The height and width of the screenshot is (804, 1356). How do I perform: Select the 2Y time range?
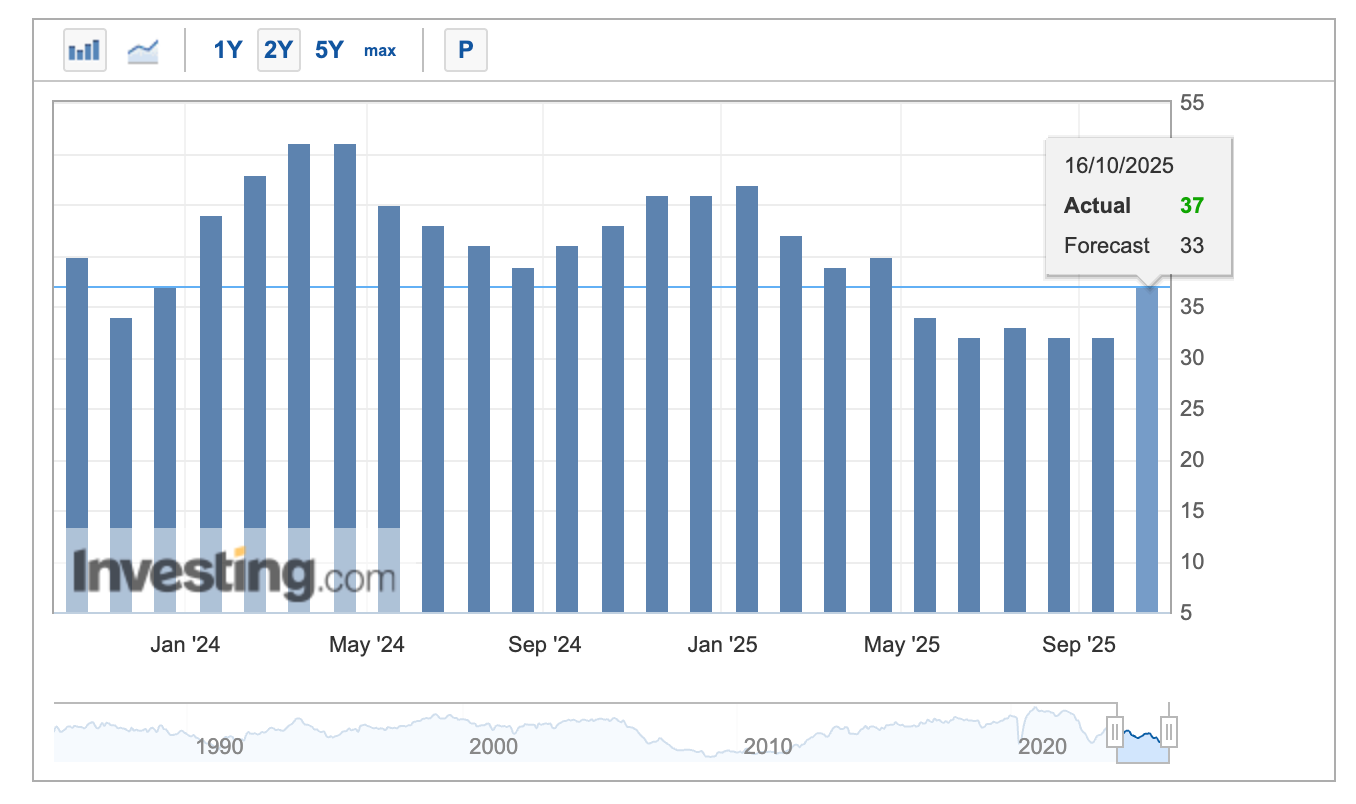(x=279, y=50)
